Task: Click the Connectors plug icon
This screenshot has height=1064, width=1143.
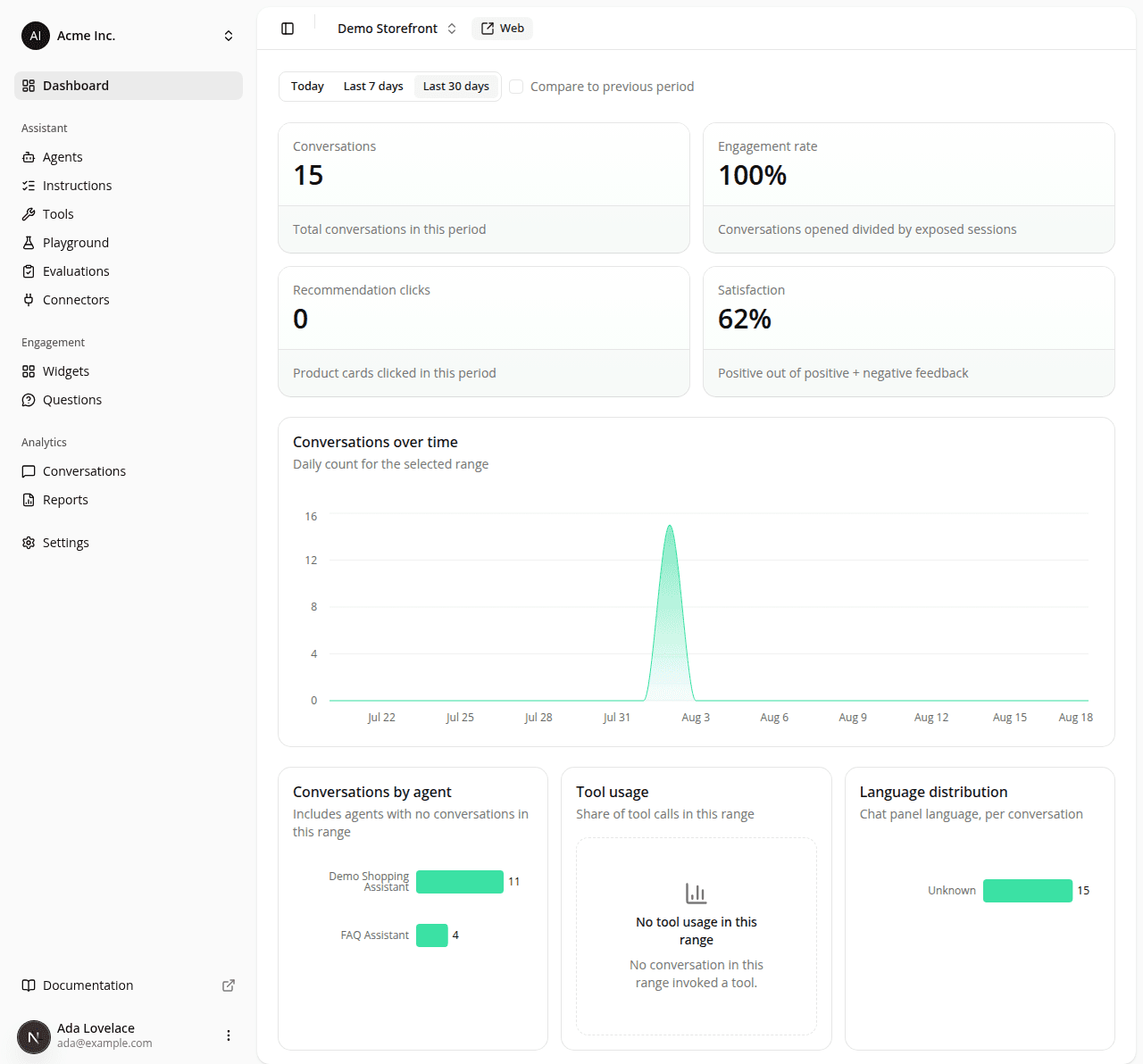Action: pos(29,300)
